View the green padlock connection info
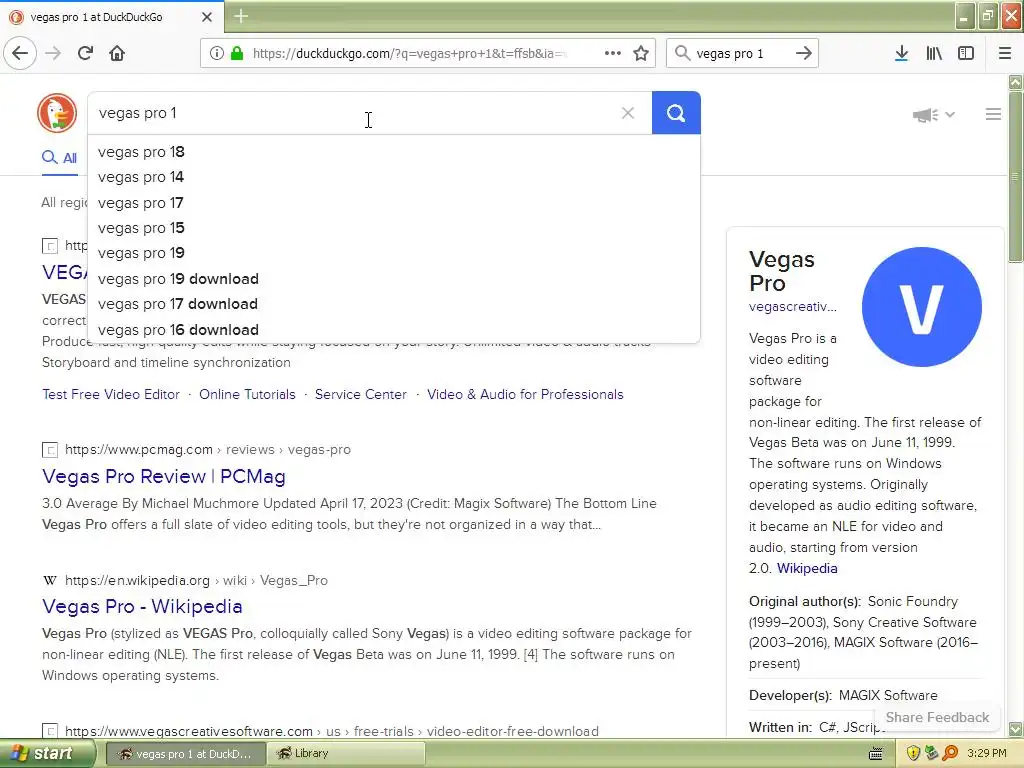 pyautogui.click(x=237, y=53)
